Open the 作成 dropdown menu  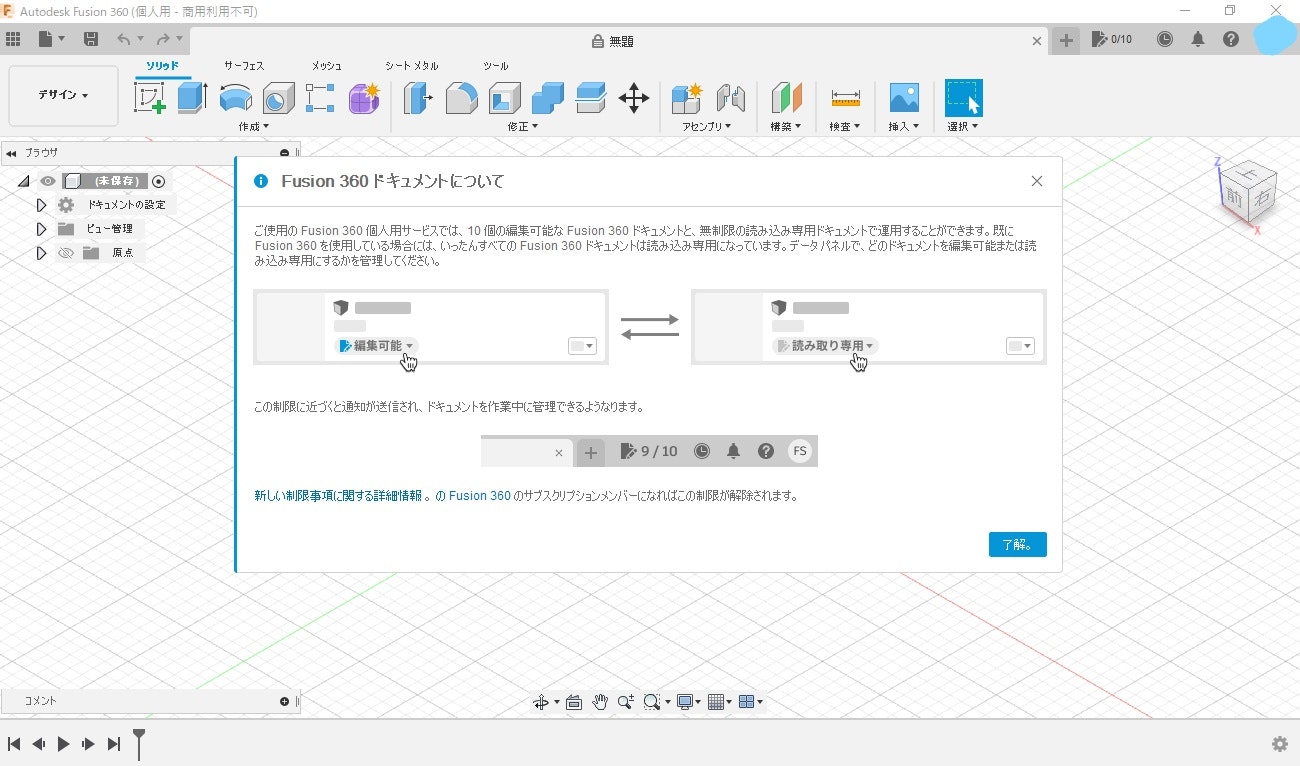coord(254,126)
